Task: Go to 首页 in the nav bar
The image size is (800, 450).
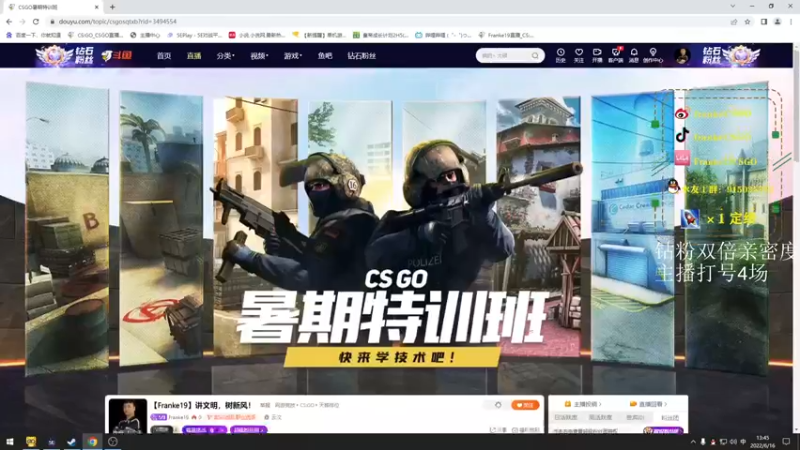Action: (164, 56)
